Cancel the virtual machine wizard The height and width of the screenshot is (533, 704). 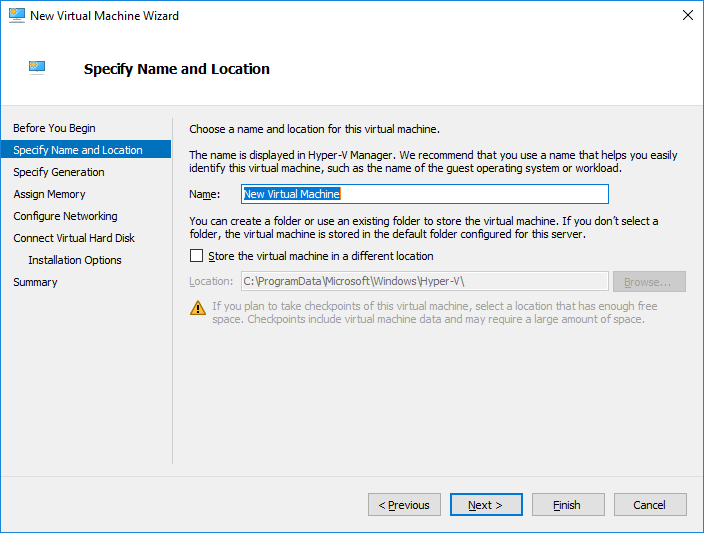[650, 505]
